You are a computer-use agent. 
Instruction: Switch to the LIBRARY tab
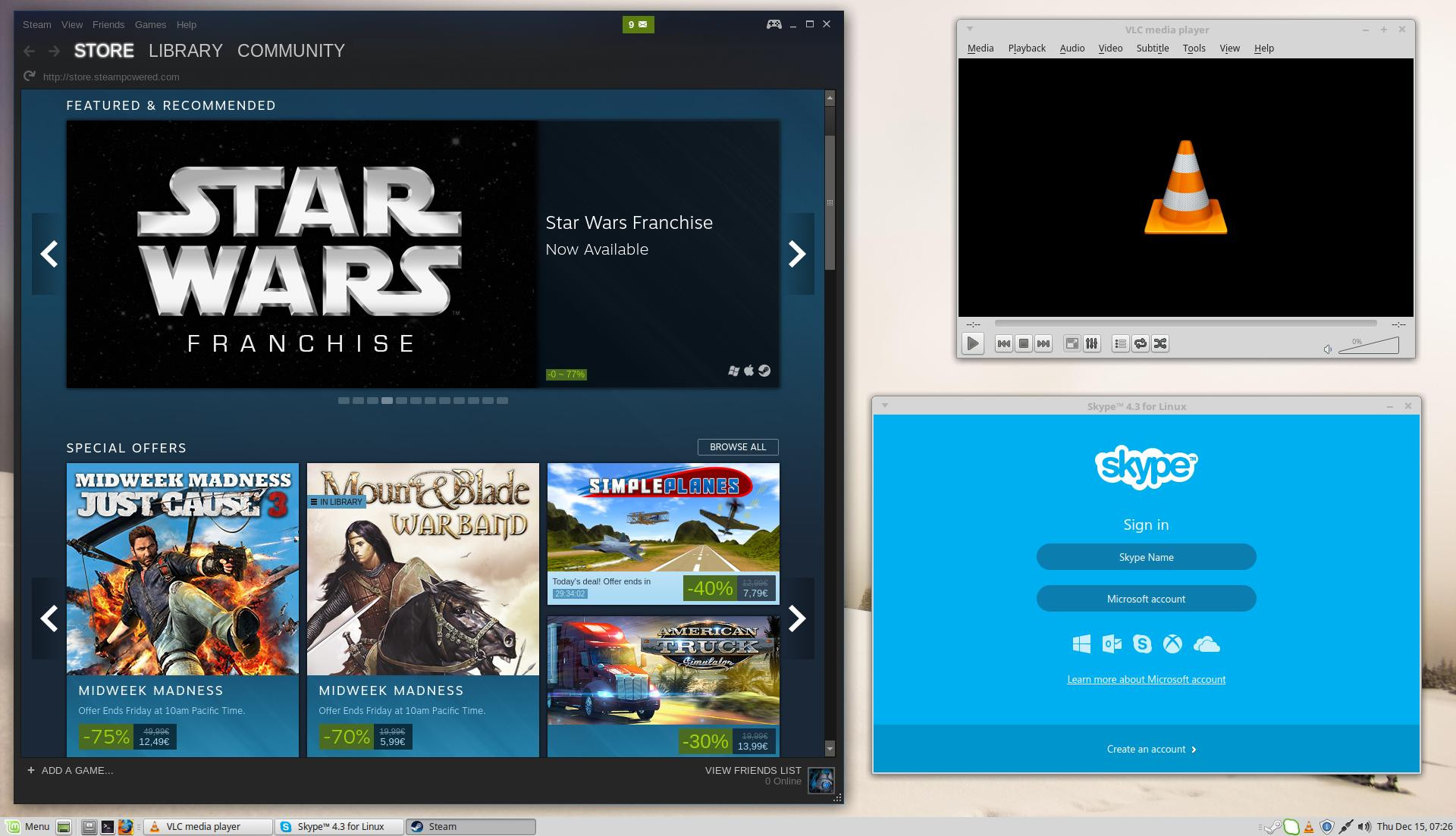tap(186, 51)
